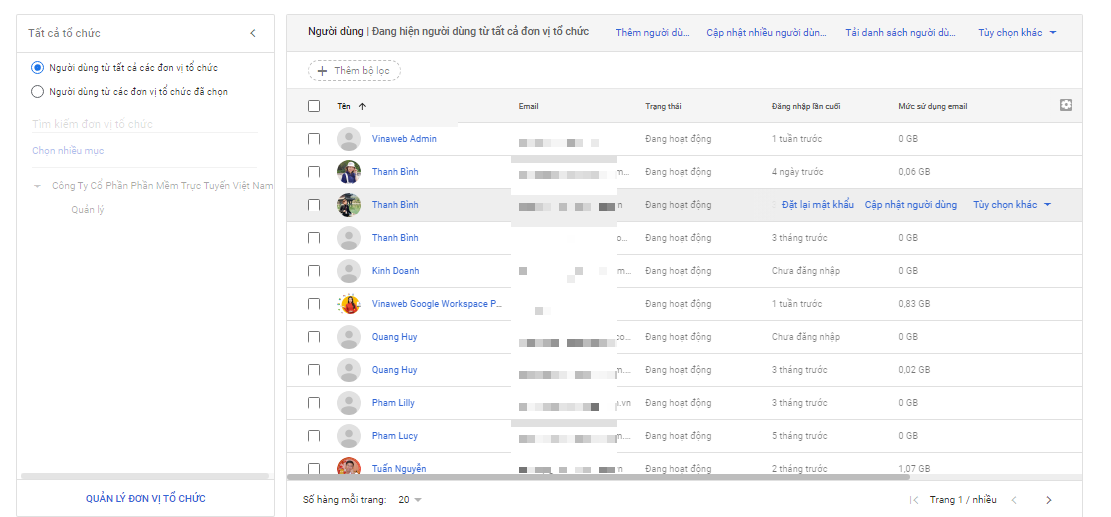Jump to the first page icon
The height and width of the screenshot is (517, 1111).
point(913,500)
